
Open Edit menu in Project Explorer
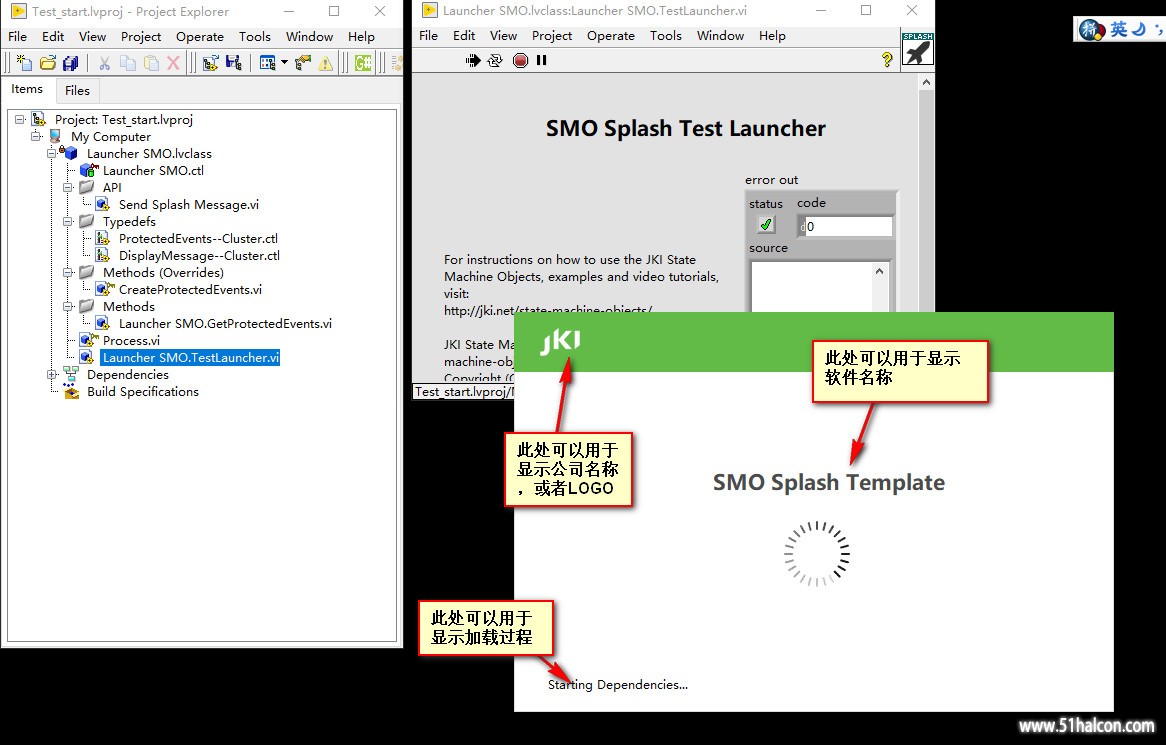tap(53, 36)
